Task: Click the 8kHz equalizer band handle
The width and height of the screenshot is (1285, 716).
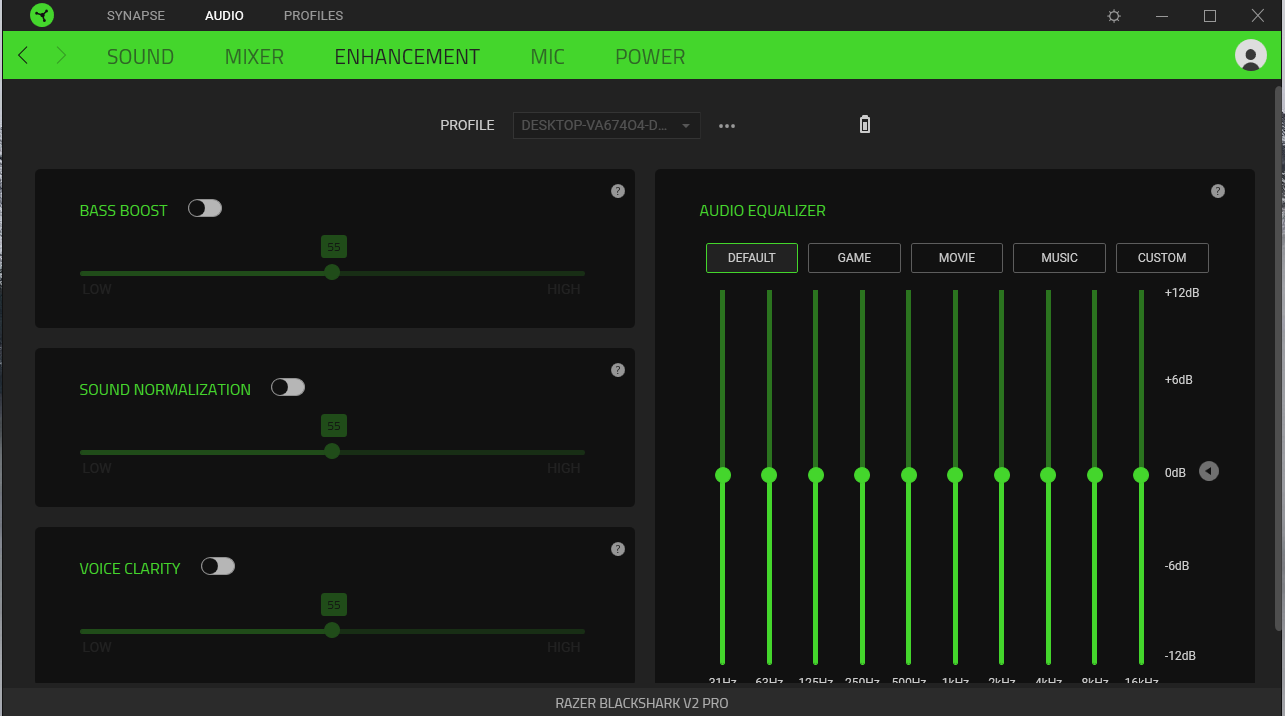Action: pos(1095,475)
